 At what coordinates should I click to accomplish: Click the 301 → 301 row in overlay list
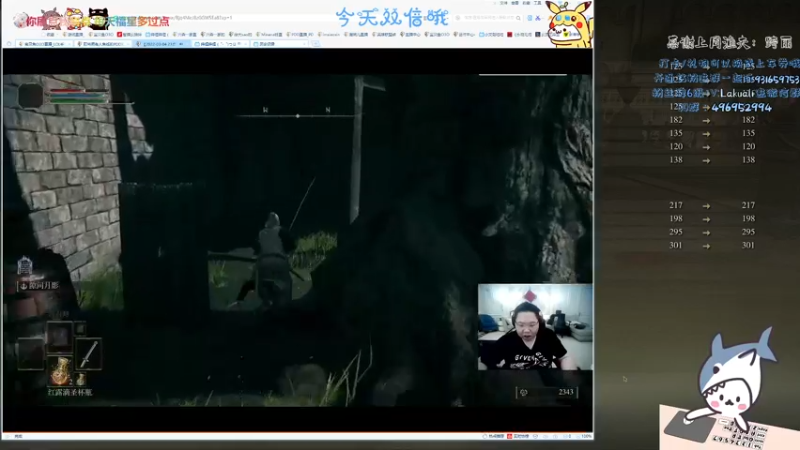coord(712,245)
